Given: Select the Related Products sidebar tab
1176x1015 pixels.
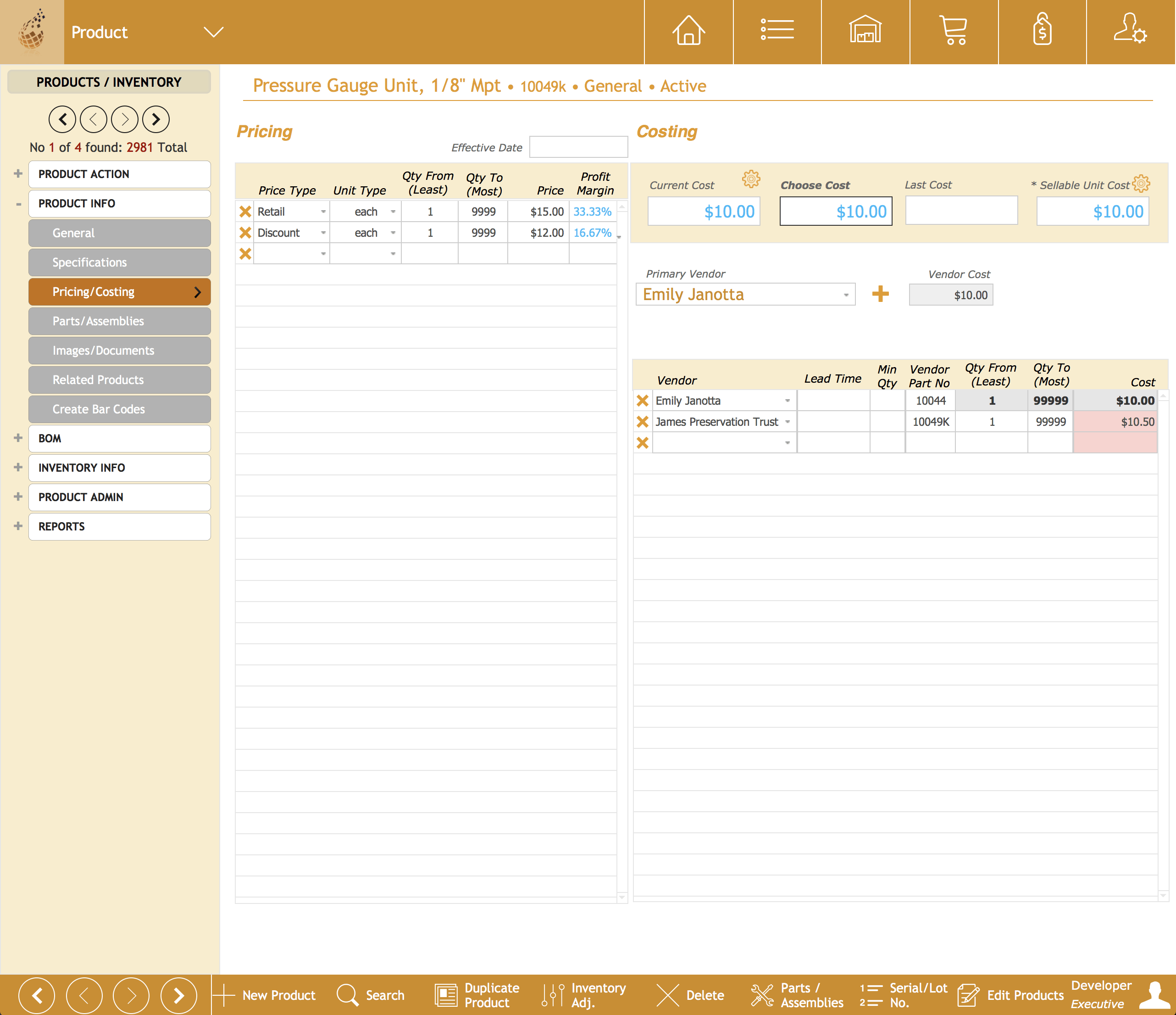Looking at the screenshot, I should point(120,380).
